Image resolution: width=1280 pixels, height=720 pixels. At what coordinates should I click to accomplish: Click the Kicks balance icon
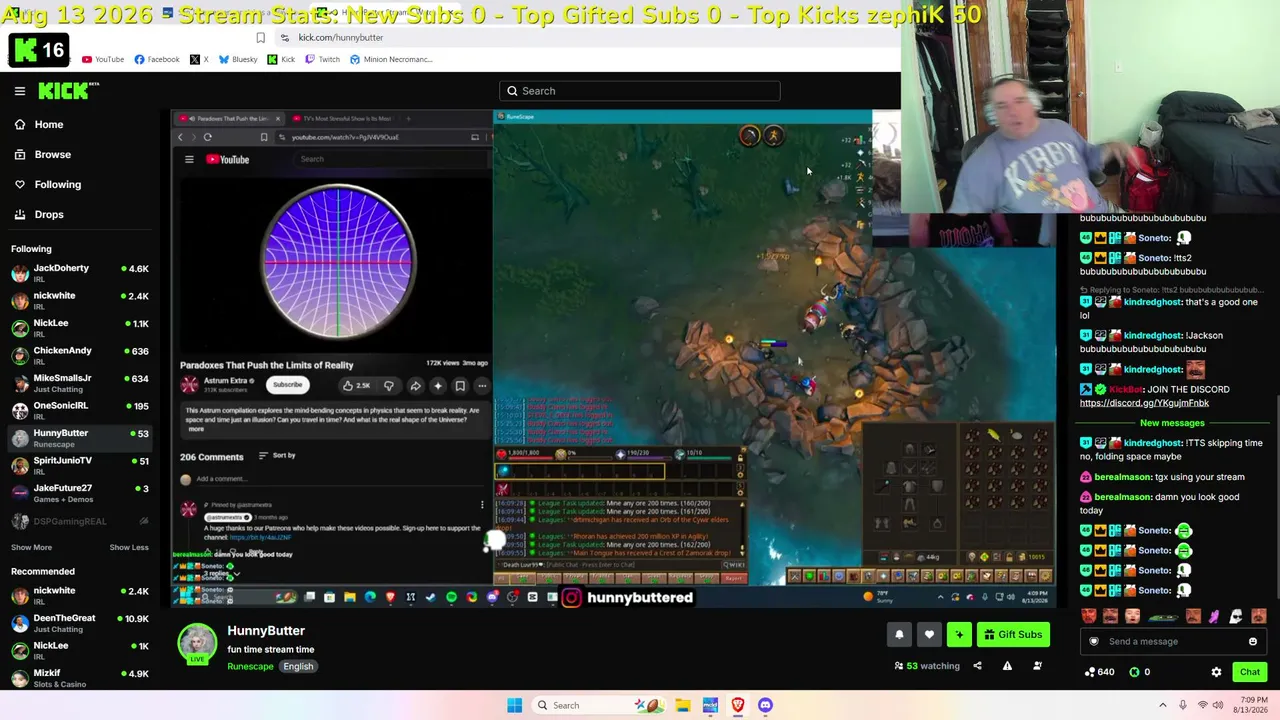[1134, 672]
